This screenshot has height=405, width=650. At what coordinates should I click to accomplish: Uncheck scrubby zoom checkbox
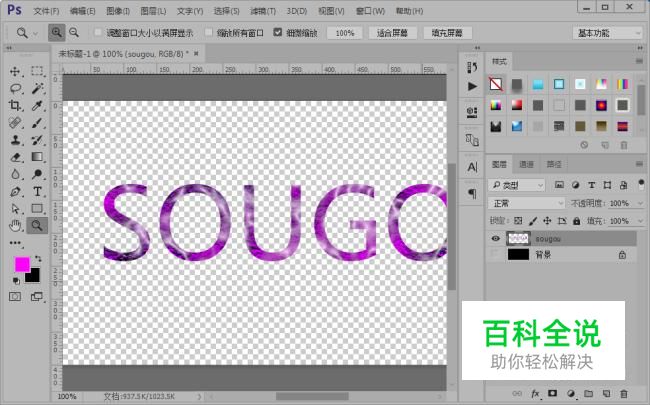[x=278, y=32]
